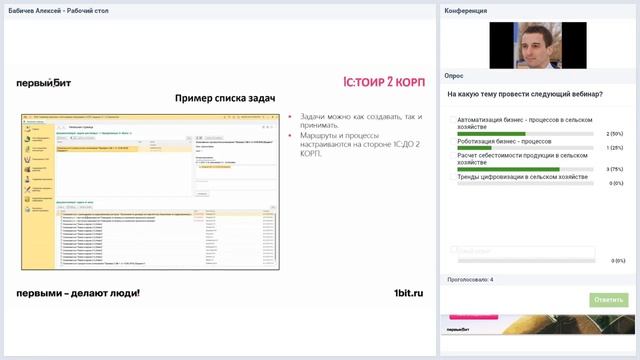
Task: Click the 50% result bar for Автоматизация
Action: [x=525, y=134]
